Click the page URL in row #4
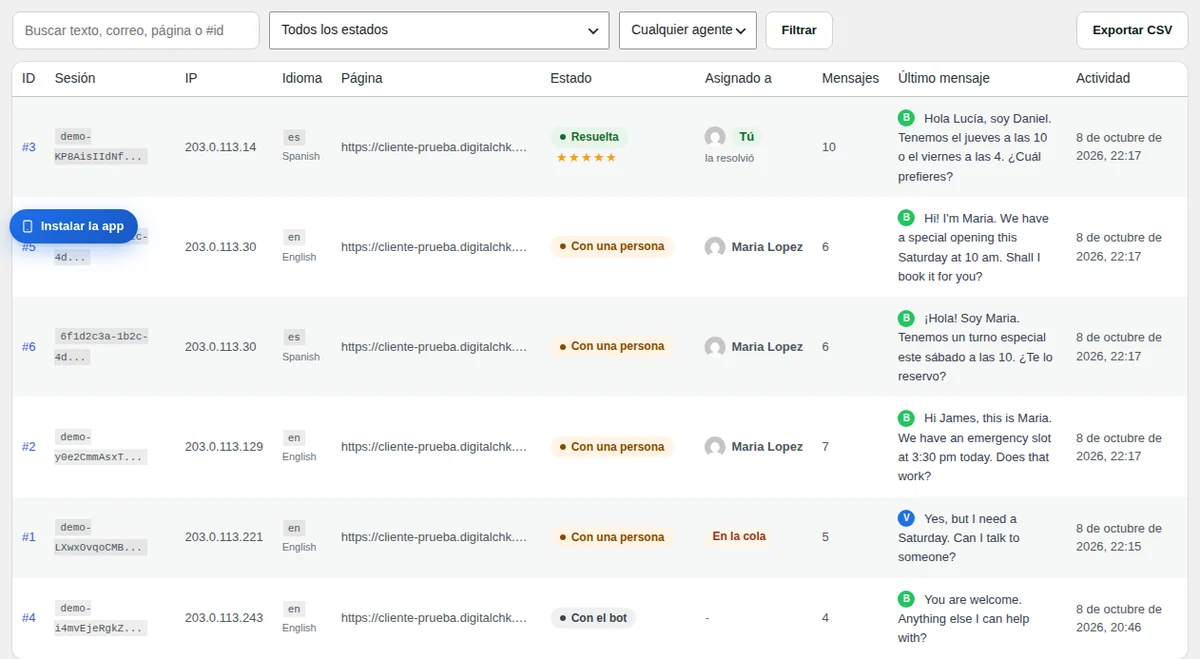 [x=434, y=618]
